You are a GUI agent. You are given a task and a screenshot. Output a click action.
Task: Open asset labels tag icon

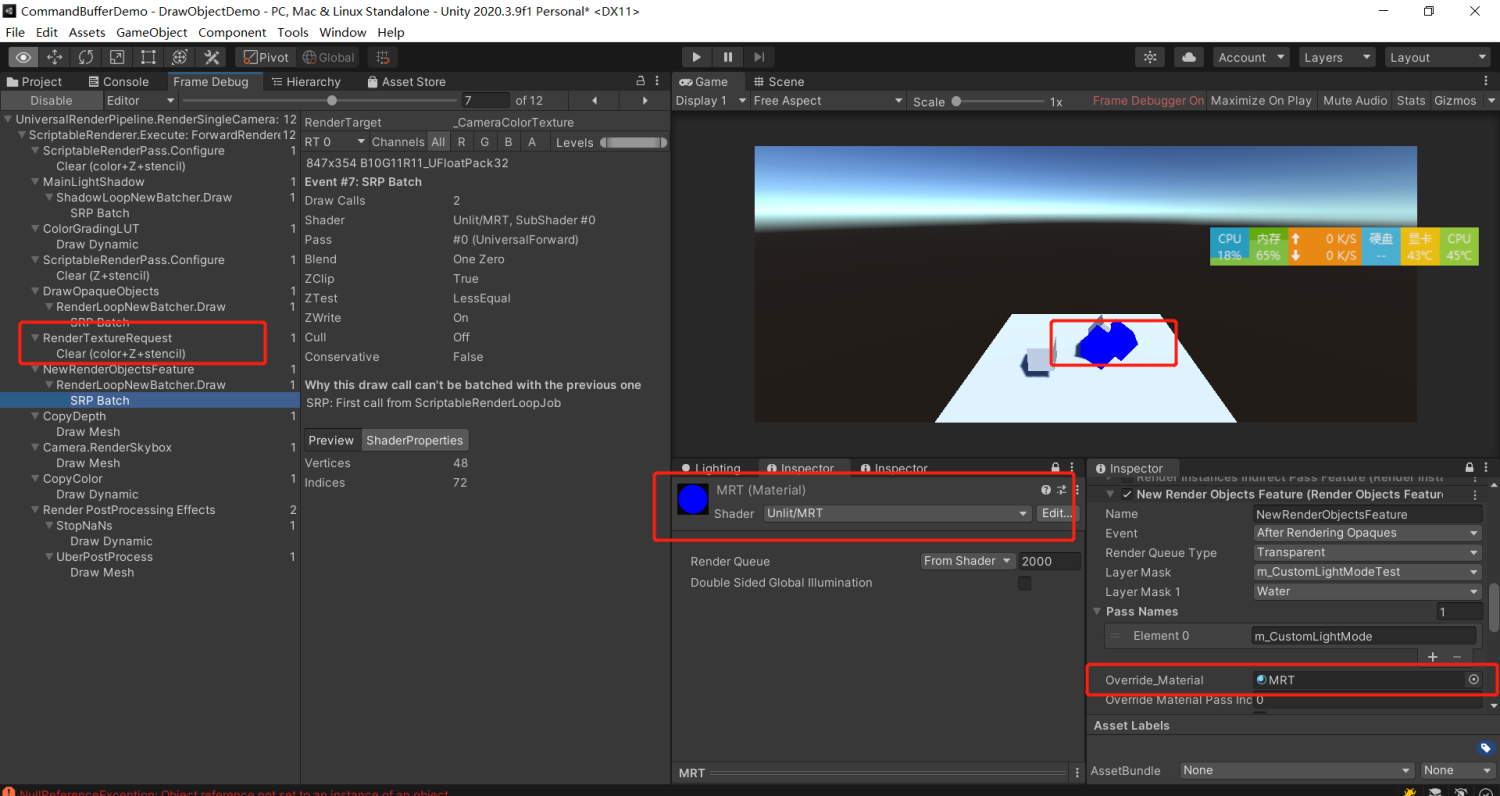pyautogui.click(x=1485, y=747)
